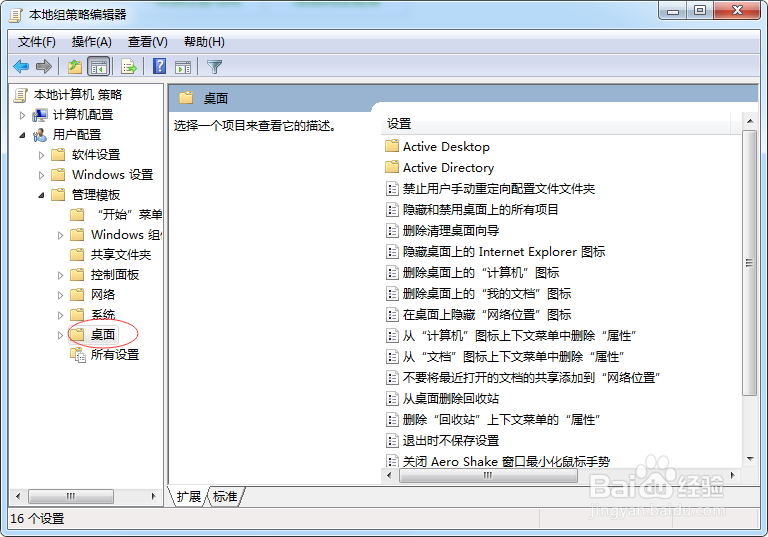Open the 查看(V) menu

(x=147, y=42)
